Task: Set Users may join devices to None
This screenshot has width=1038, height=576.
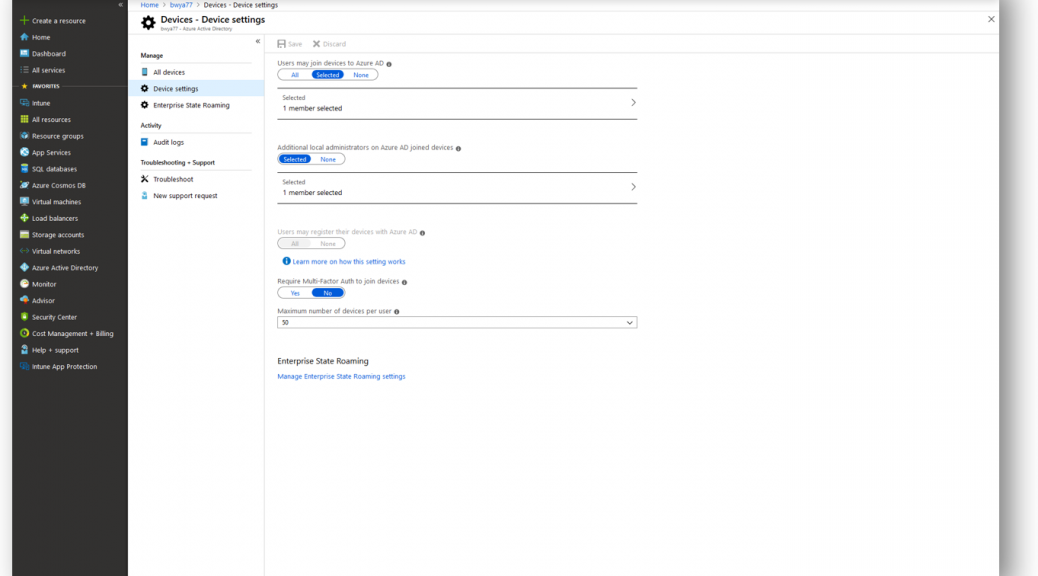Action: [x=361, y=75]
